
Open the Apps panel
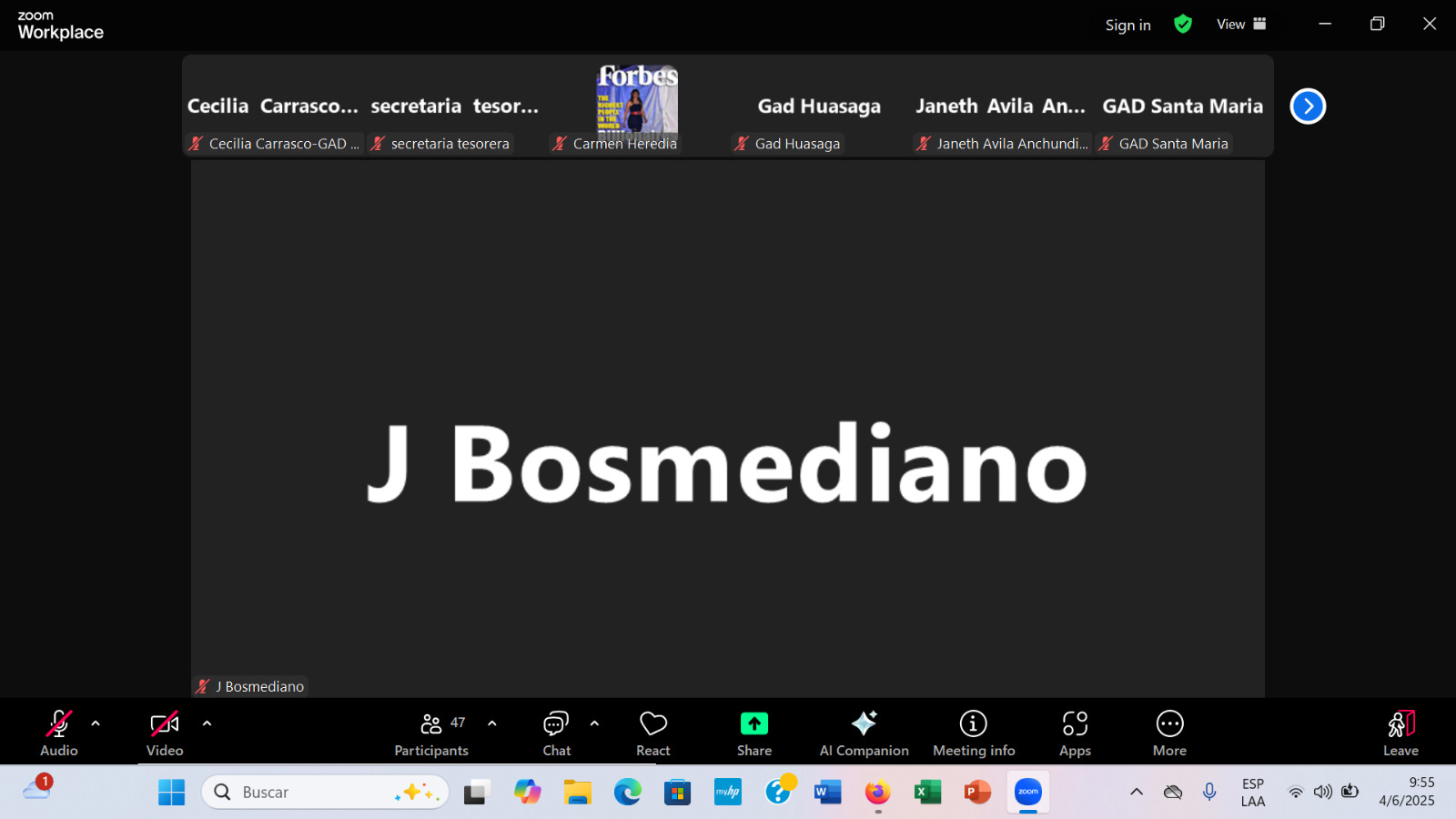tap(1075, 733)
